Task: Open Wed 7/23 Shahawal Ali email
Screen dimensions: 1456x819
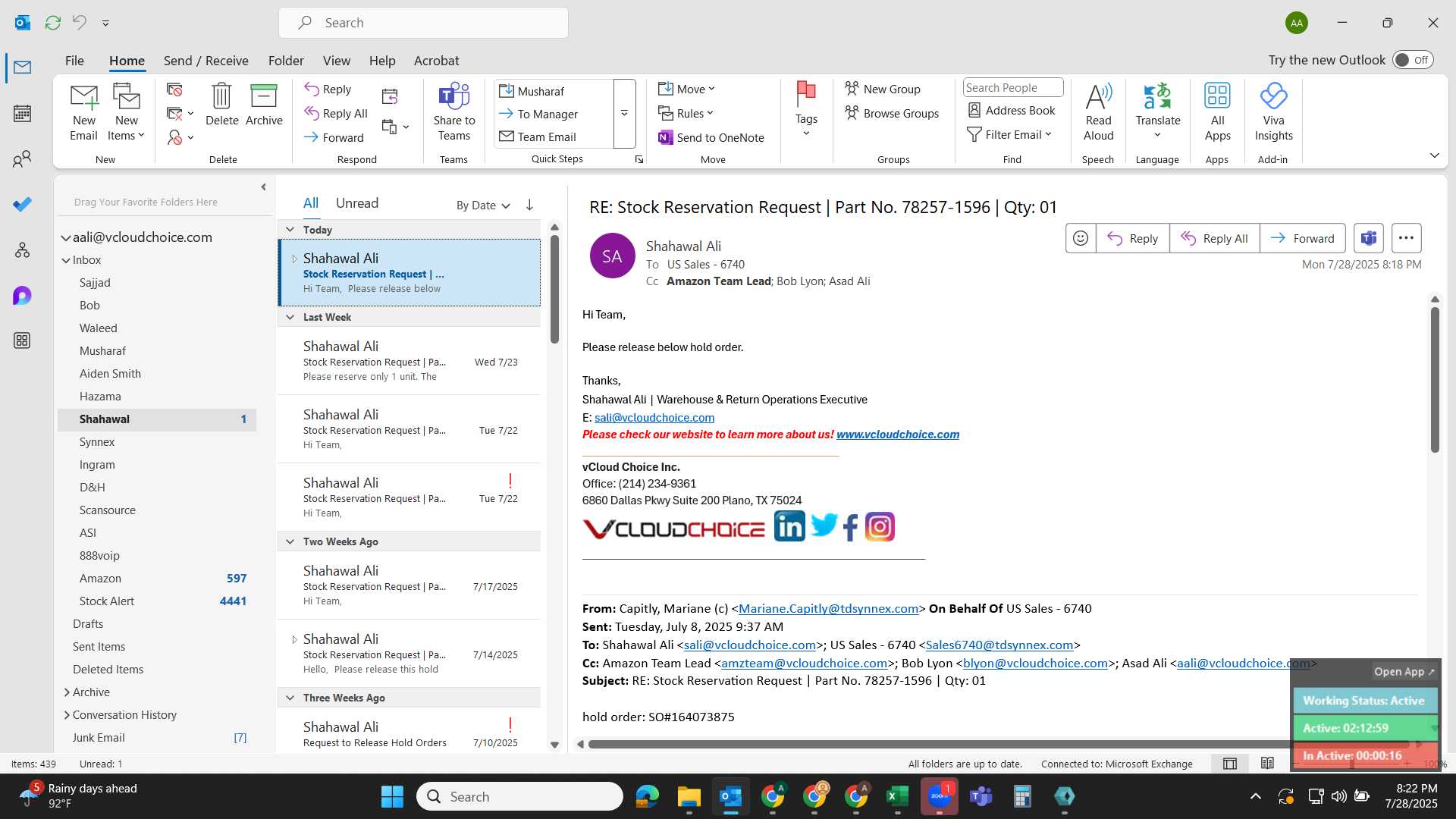Action: pyautogui.click(x=409, y=360)
